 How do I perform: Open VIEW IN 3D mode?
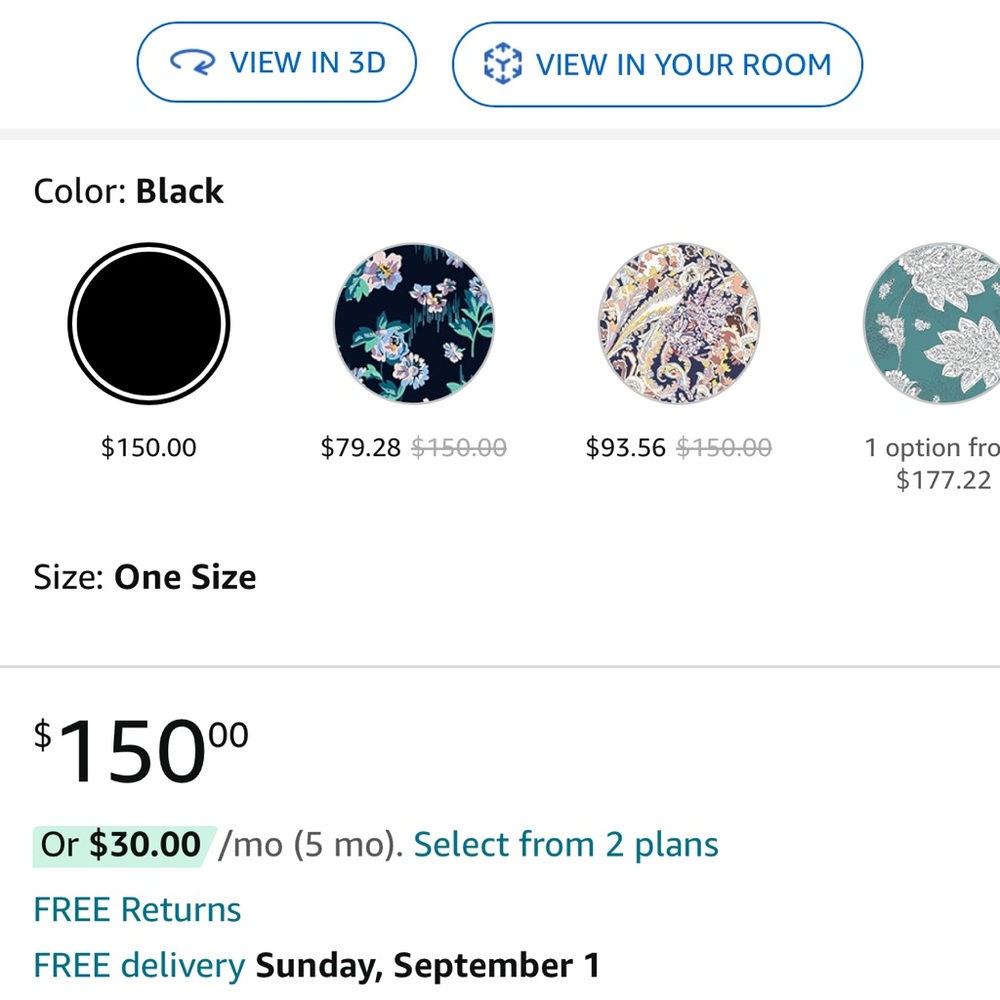[x=277, y=62]
